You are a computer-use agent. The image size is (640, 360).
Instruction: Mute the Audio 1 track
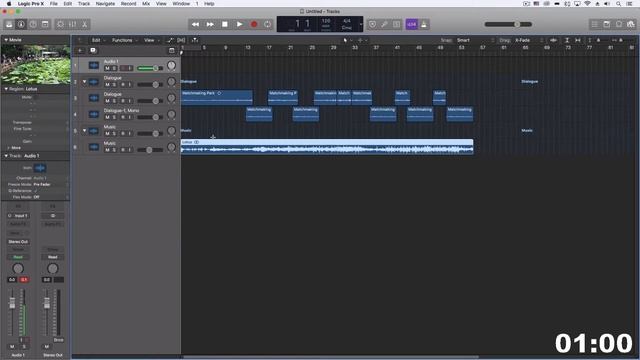[107, 68]
